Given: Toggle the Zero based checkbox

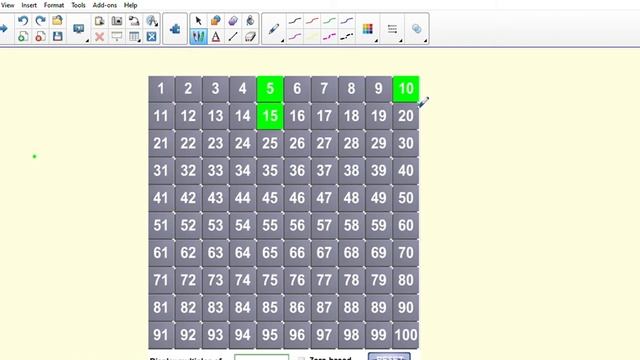Looking at the screenshot, I should tap(301, 358).
